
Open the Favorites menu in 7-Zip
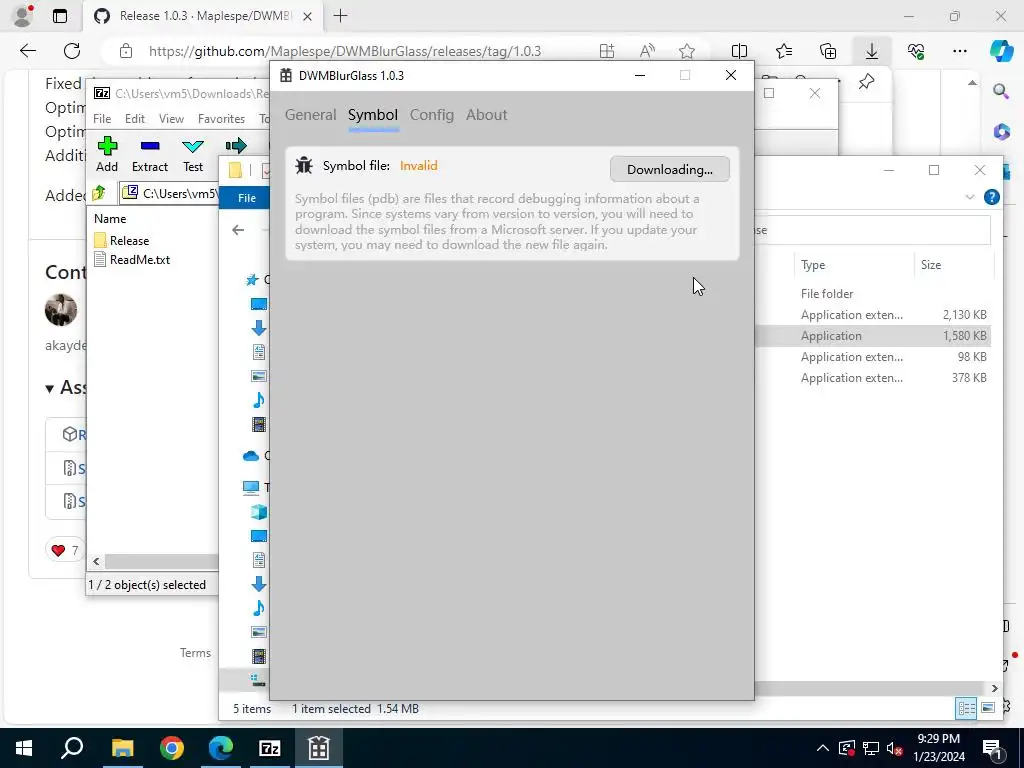tap(221, 119)
